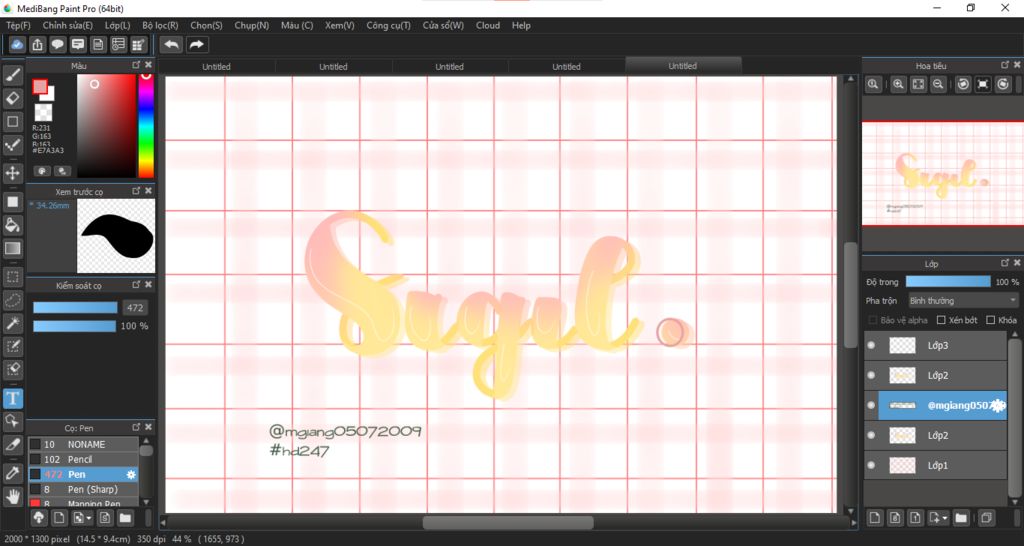Create a layer folder in Lớp panel
This screenshot has height=546, width=1024.
point(961,518)
